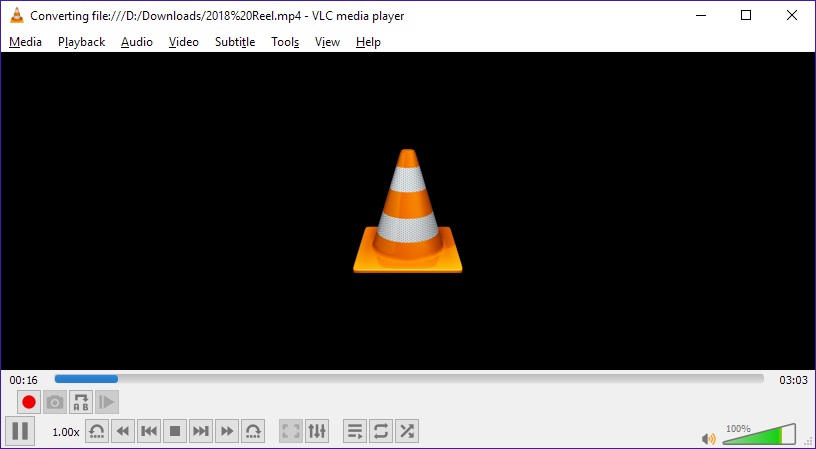Minimize the VLC window

click(x=700, y=16)
